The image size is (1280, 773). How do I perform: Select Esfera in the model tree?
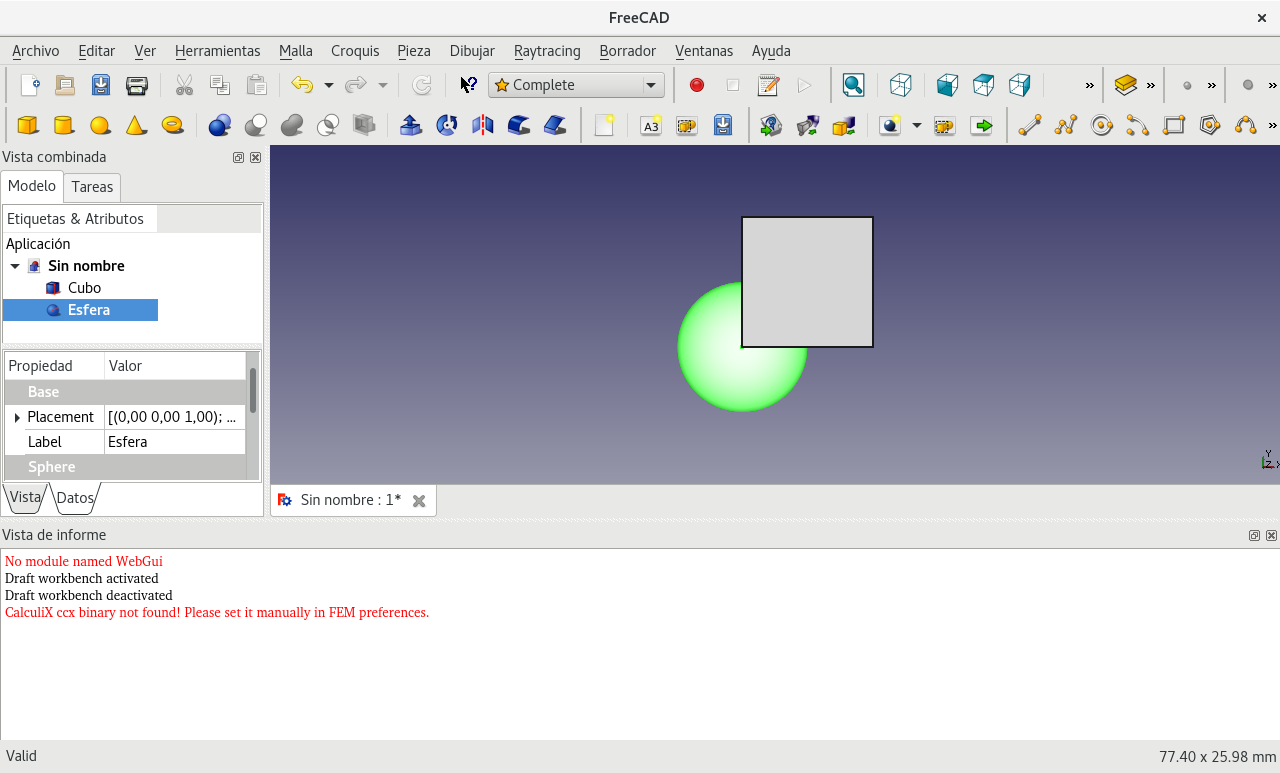[89, 310]
